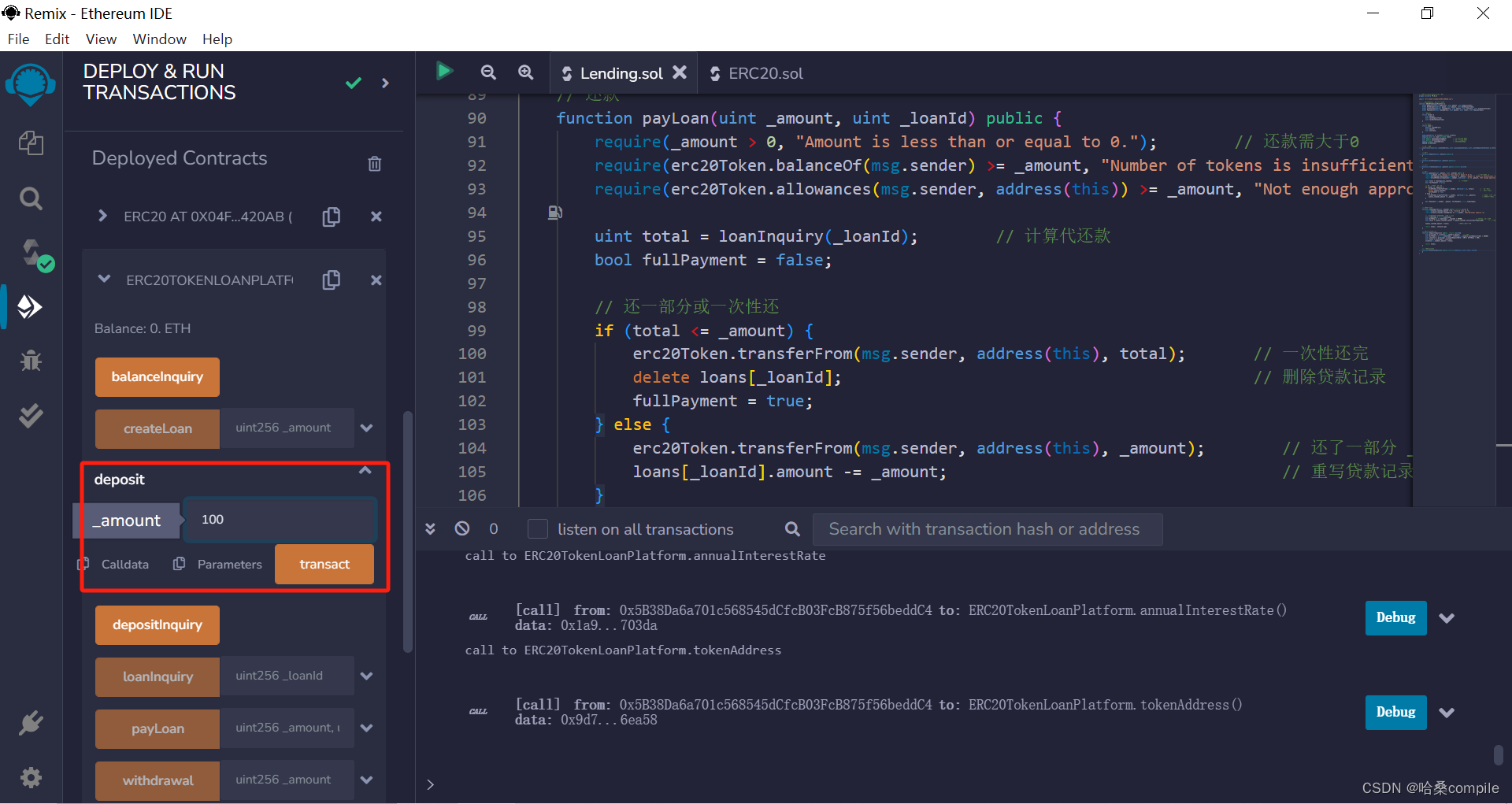
Task: Expand the payLoan function parameters
Action: point(366,728)
